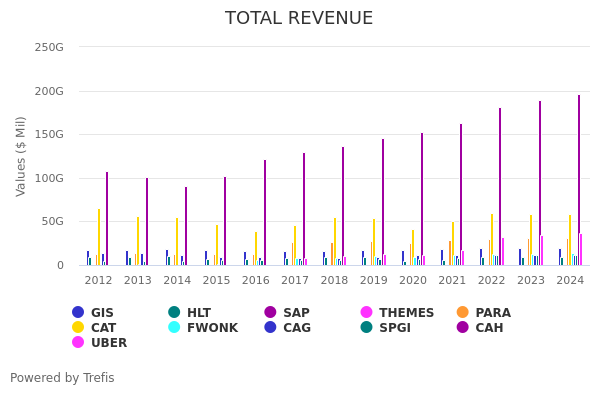600x400 pixels.
Task: Click the Powered by Trefis link
Action: click(62, 378)
